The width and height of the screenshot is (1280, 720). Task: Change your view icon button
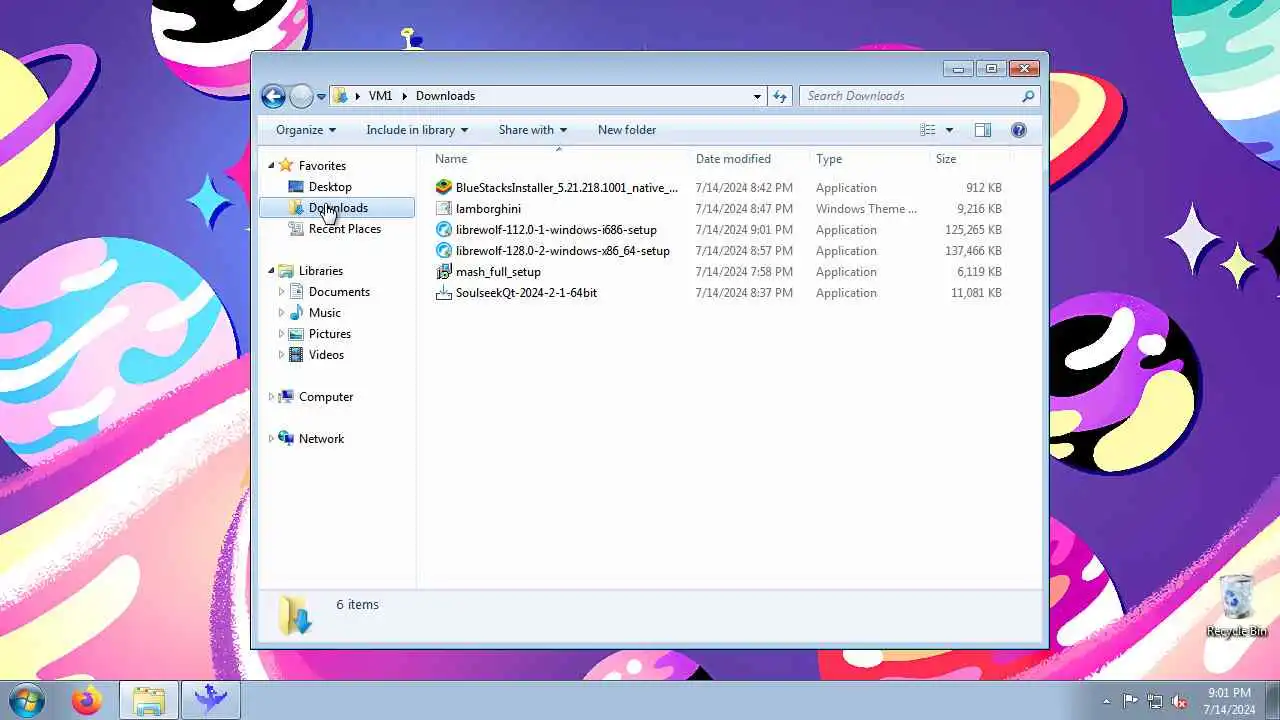928,130
